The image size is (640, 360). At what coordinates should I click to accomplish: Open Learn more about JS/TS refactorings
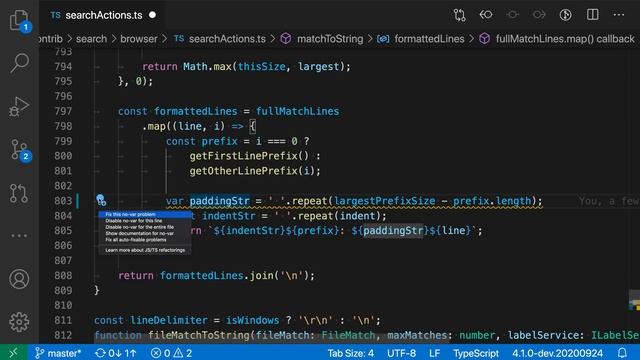click(x=145, y=250)
